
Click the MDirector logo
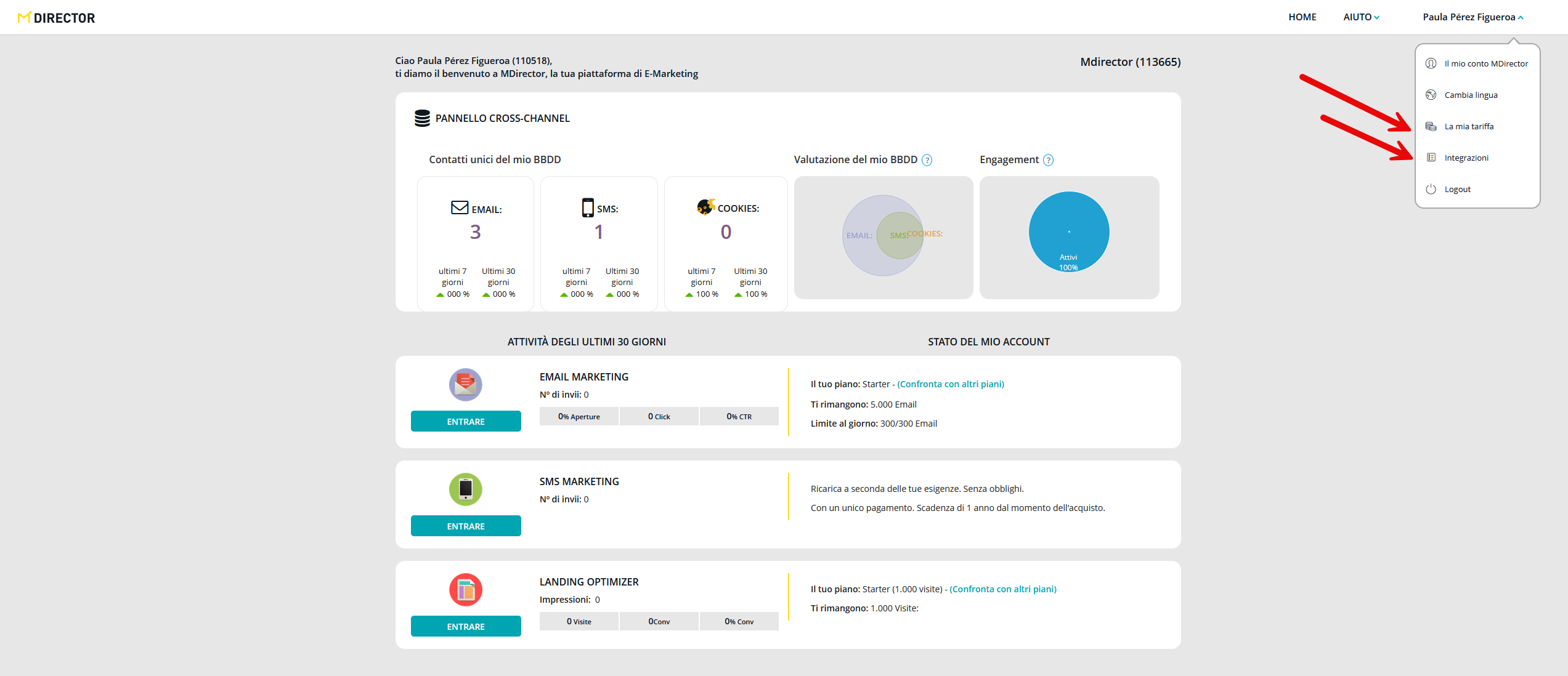[x=56, y=18]
